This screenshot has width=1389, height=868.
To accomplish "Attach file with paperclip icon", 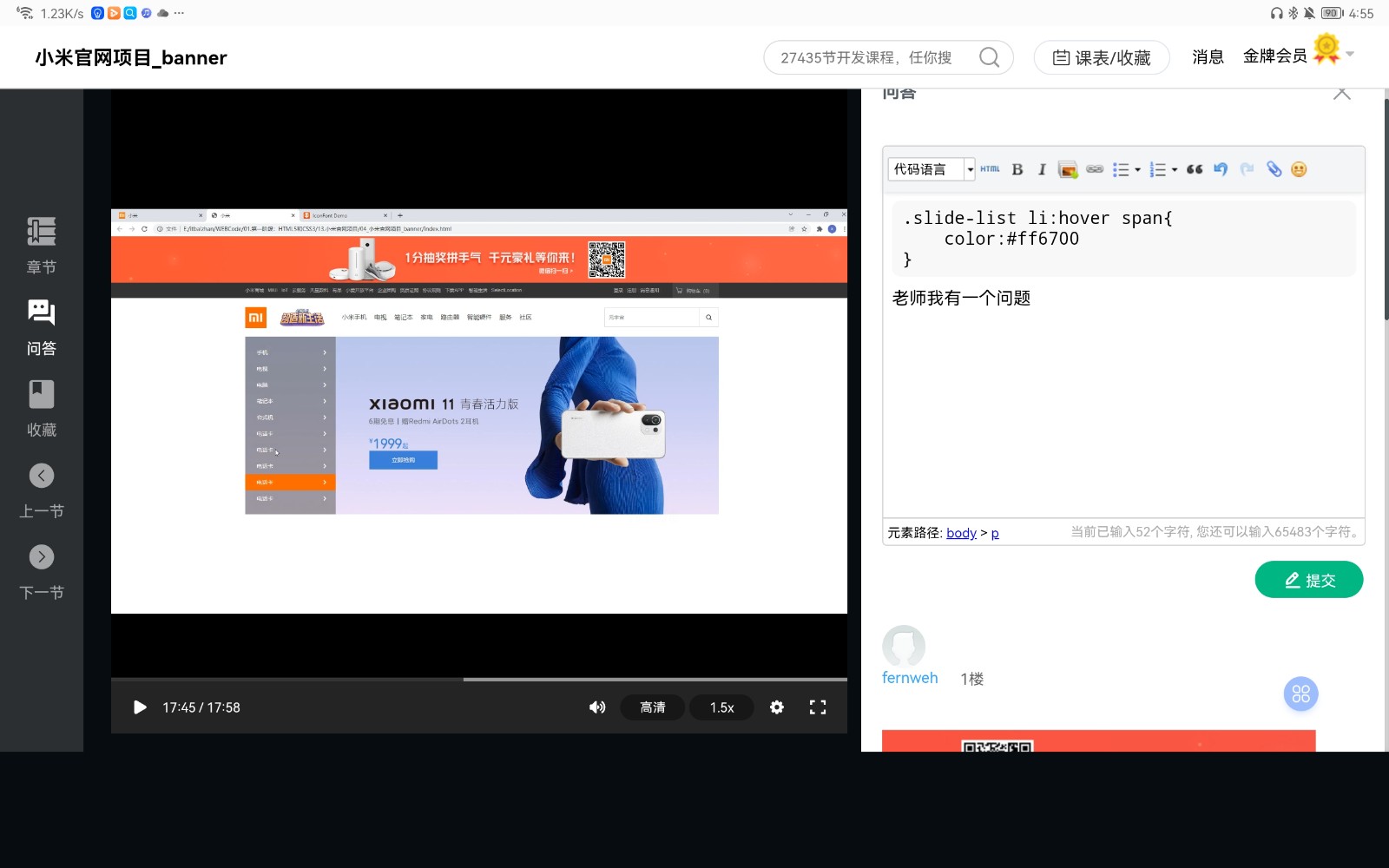I will [x=1274, y=169].
